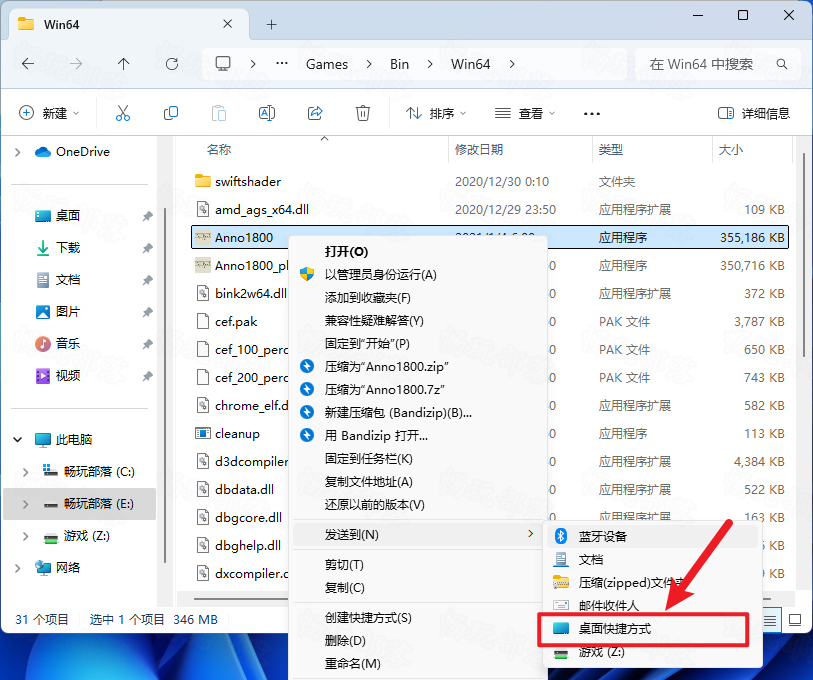
Task: Click the Share icon in toolbar
Action: tap(315, 113)
